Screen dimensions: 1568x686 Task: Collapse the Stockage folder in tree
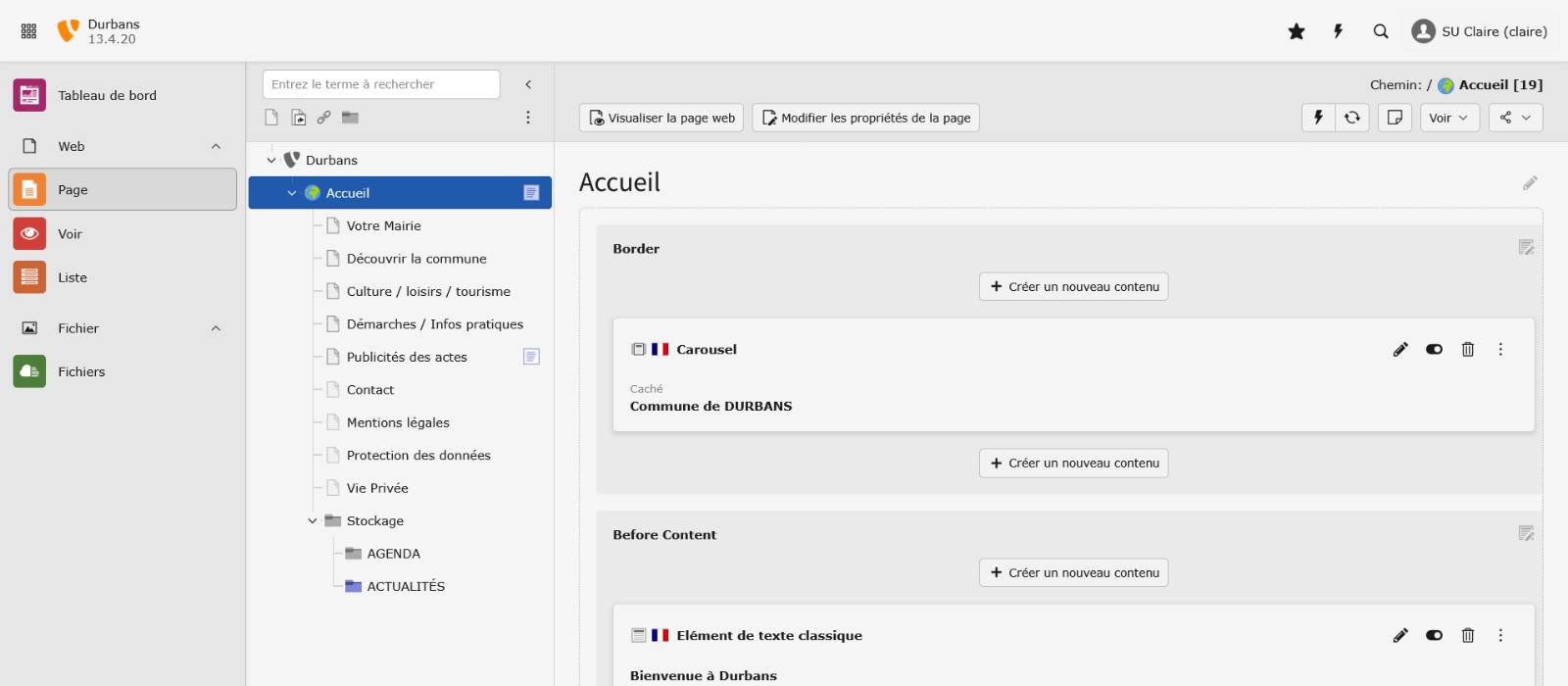coord(313,521)
